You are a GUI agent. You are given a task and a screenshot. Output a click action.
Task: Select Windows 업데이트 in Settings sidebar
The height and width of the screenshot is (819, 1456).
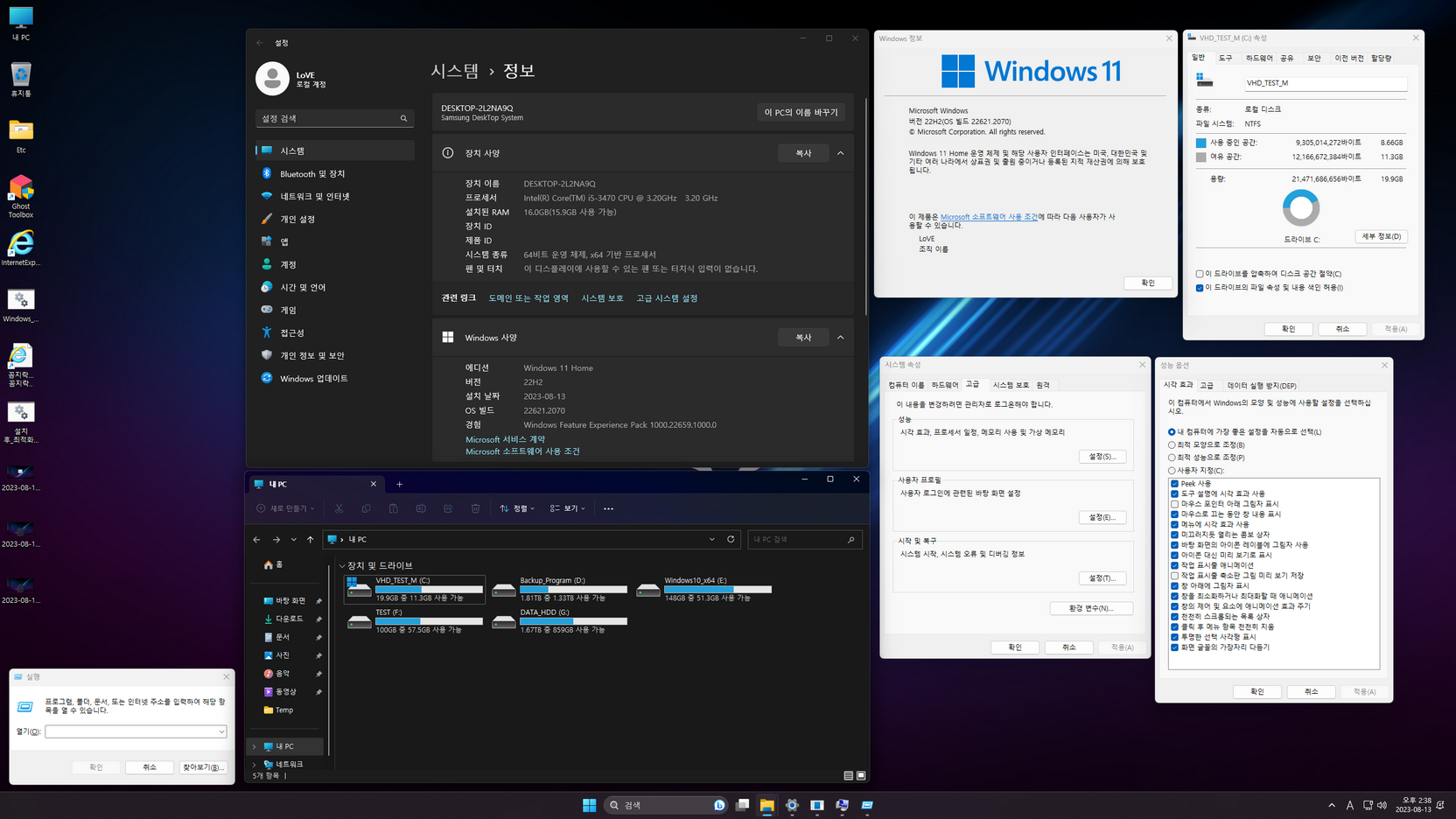pyautogui.click(x=335, y=378)
